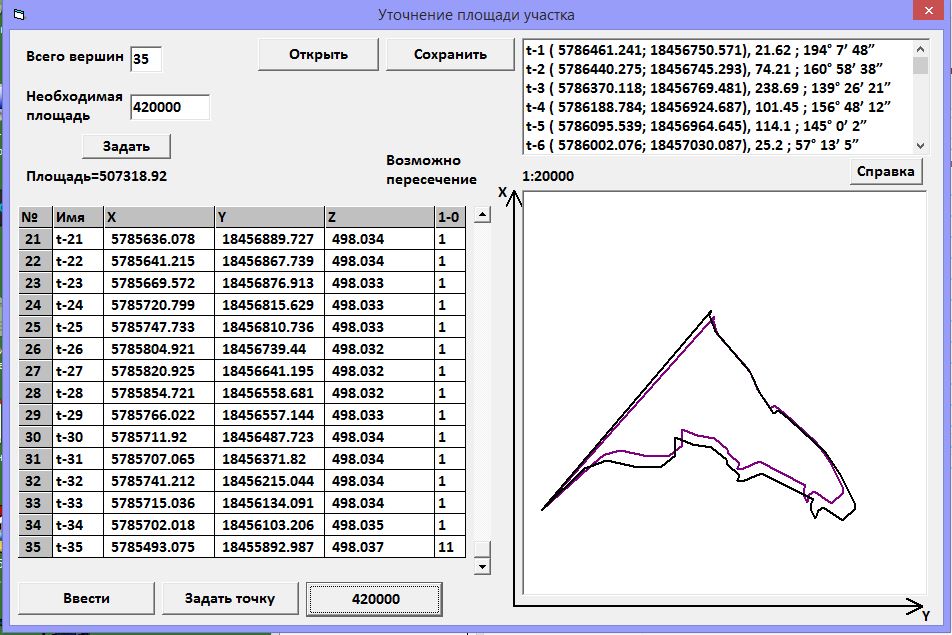Viewport: 952px width, 635px height.
Task: Click the coordinate list scroll up arrow
Action: pos(920,49)
